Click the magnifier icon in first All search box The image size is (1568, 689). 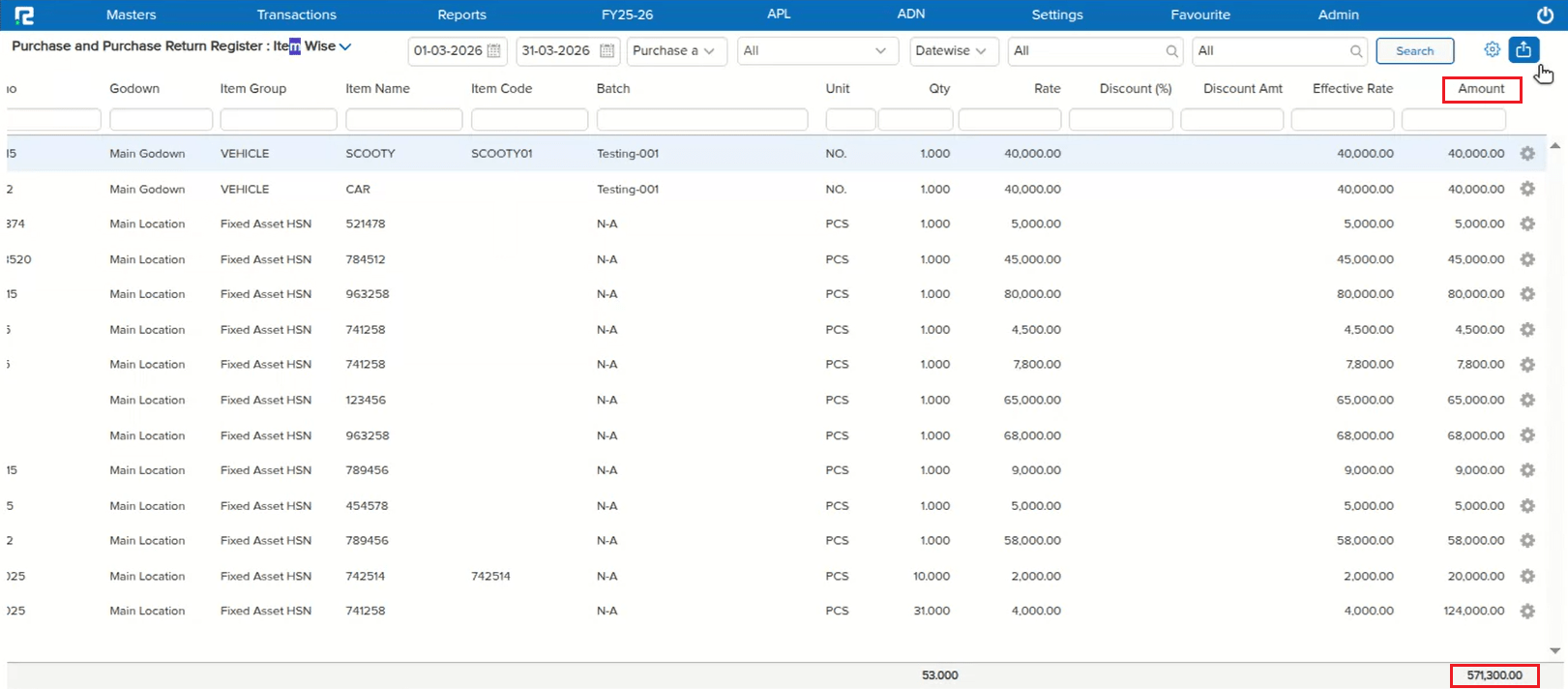1171,51
